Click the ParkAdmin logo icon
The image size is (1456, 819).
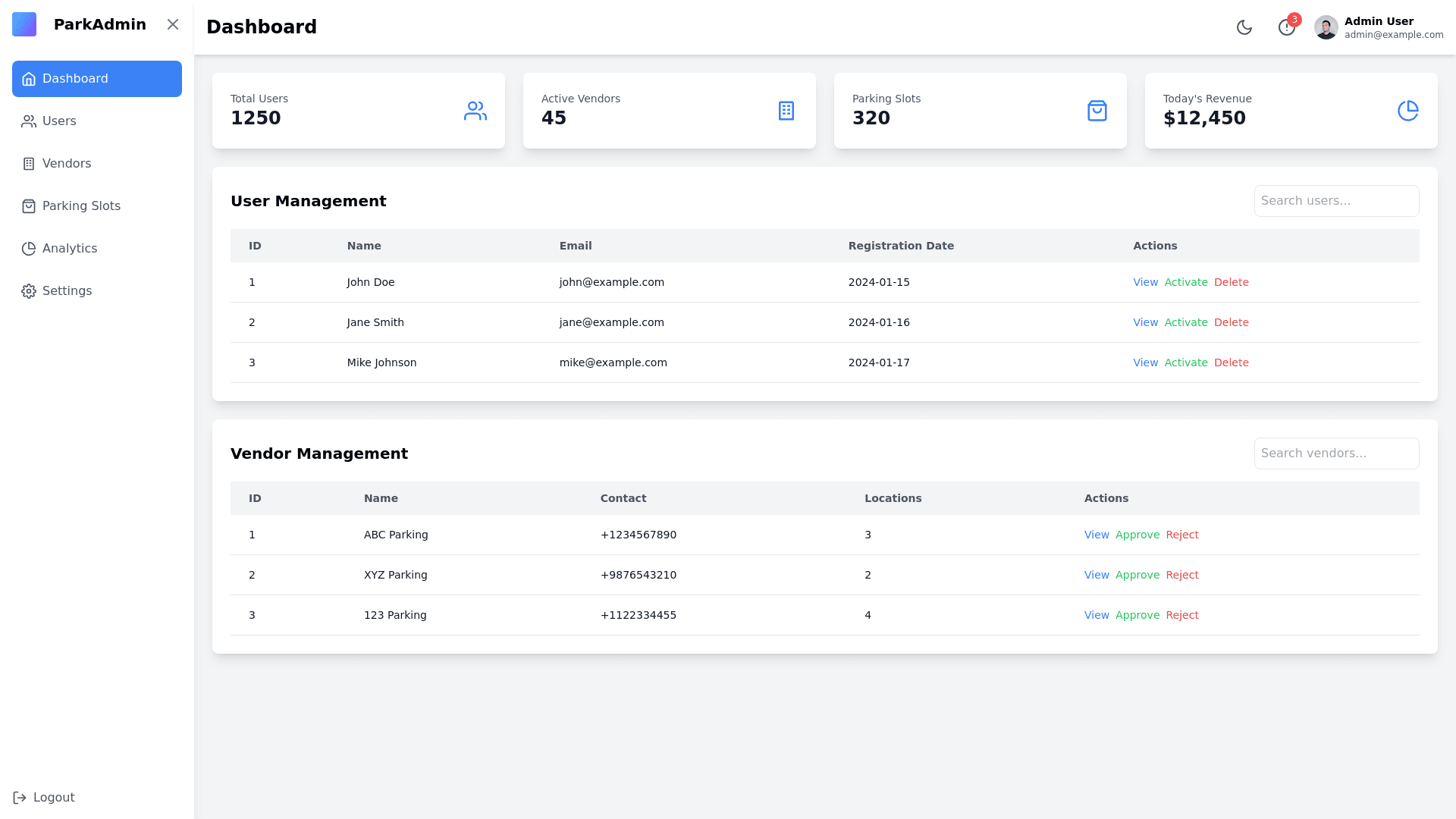coord(24,24)
